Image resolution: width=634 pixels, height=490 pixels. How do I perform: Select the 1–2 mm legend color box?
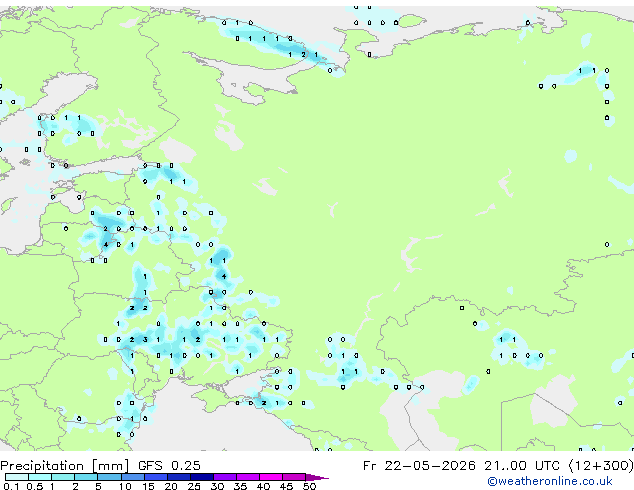(x=63, y=477)
